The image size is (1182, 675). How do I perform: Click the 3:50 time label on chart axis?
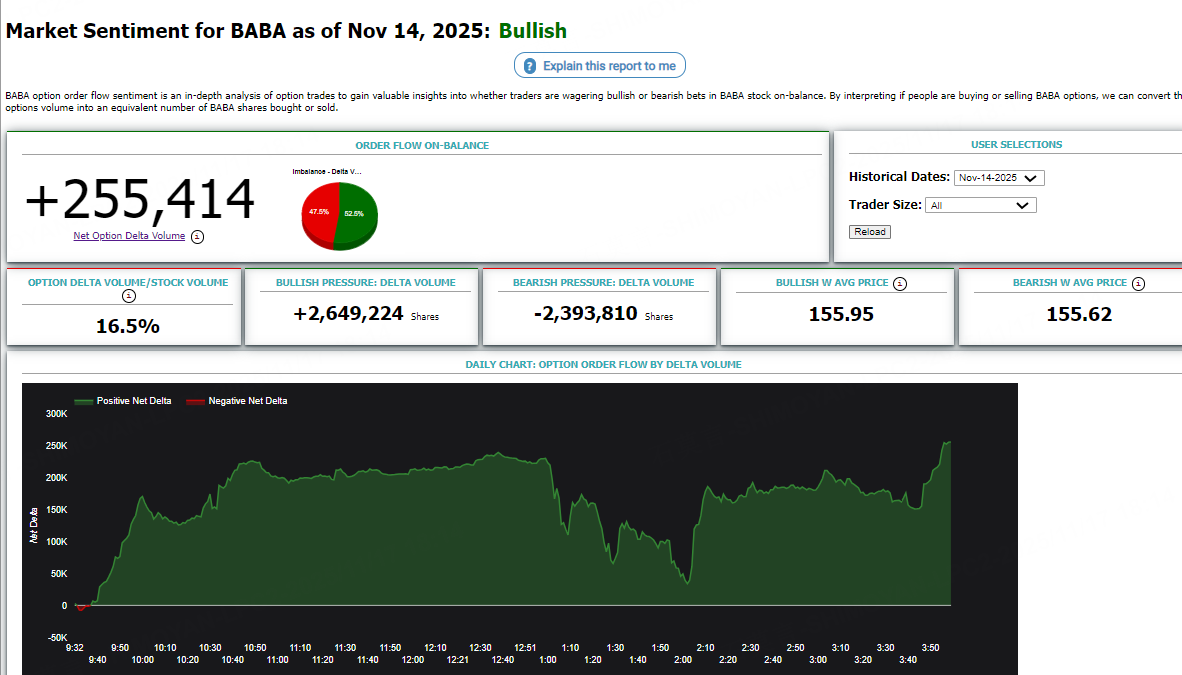click(930, 648)
